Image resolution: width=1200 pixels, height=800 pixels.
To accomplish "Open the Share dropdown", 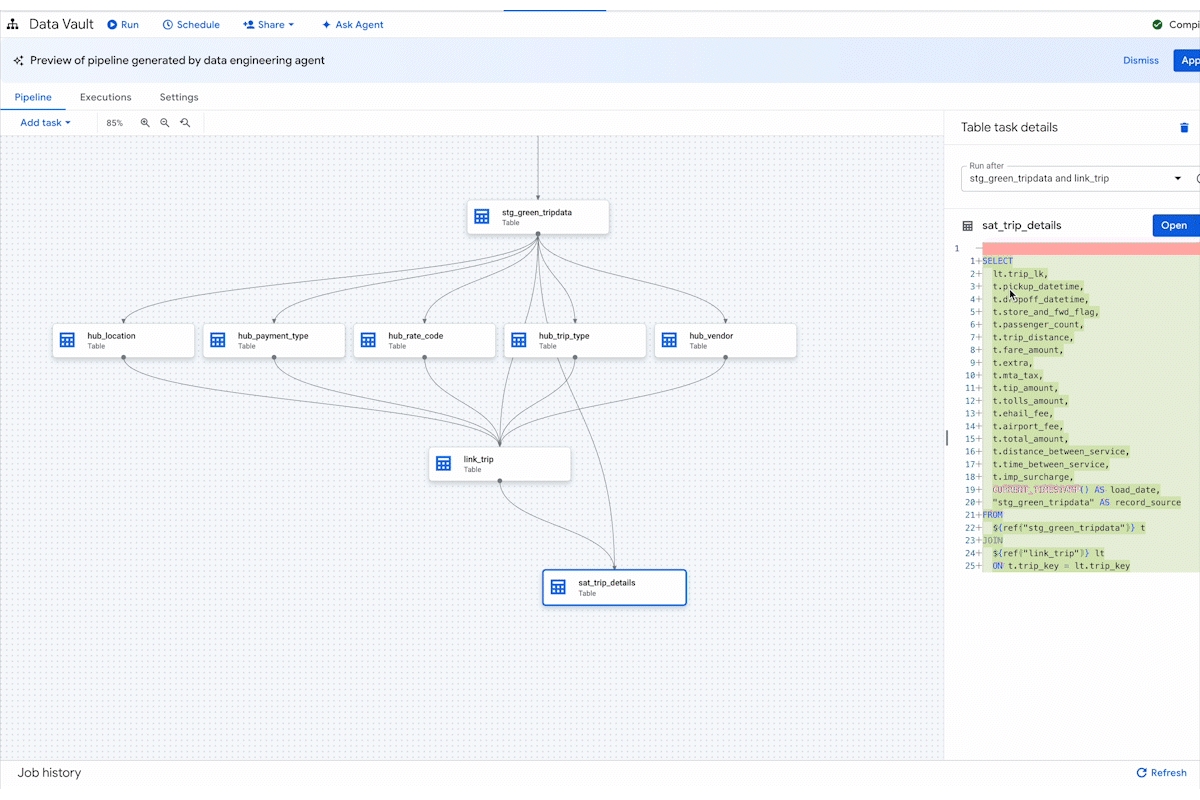I will [267, 24].
